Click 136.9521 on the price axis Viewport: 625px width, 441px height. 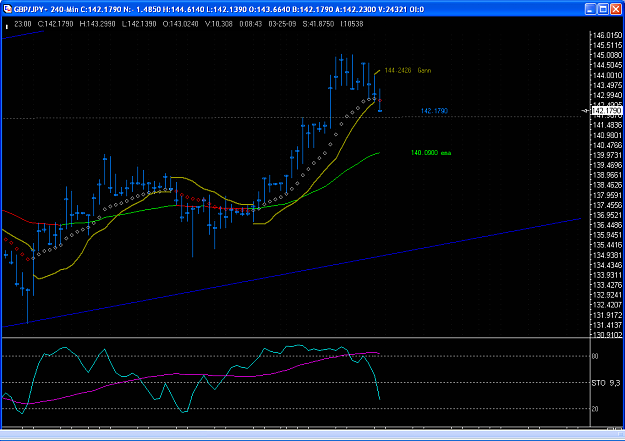pos(607,215)
